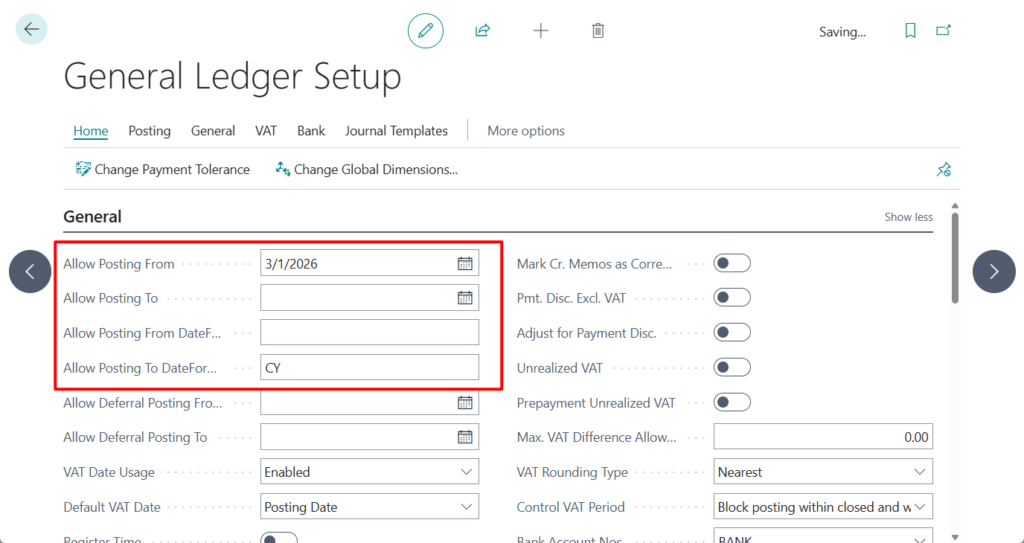The height and width of the screenshot is (543, 1024).
Task: Click the pin action bar icon
Action: click(943, 170)
